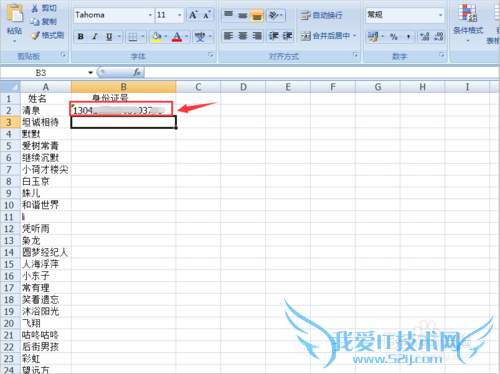
Task: Open text orientation options
Action: point(275,15)
